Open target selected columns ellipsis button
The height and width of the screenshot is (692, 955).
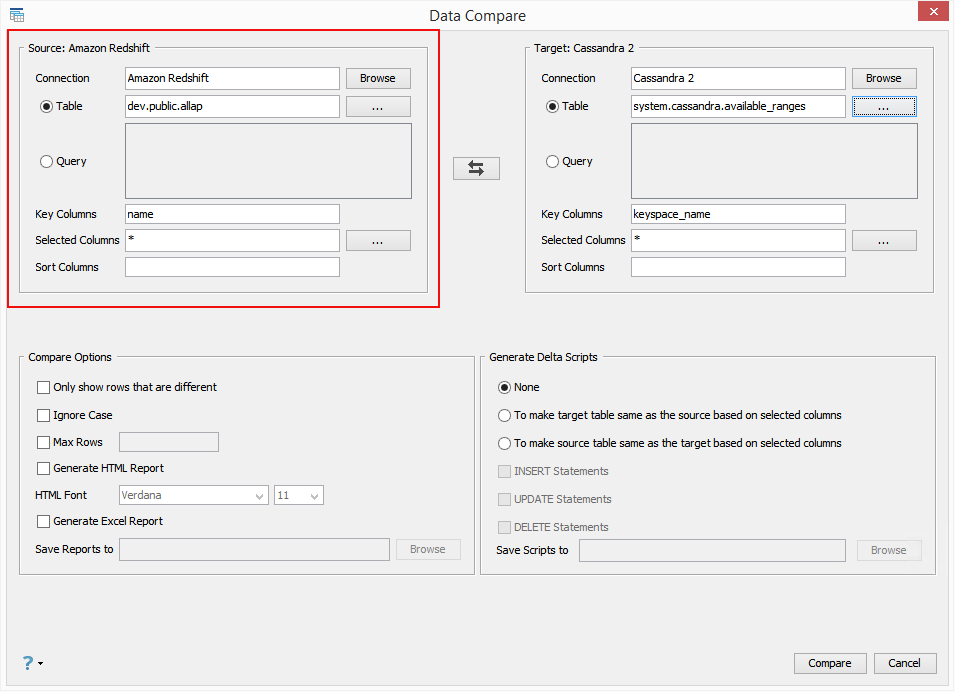(884, 241)
